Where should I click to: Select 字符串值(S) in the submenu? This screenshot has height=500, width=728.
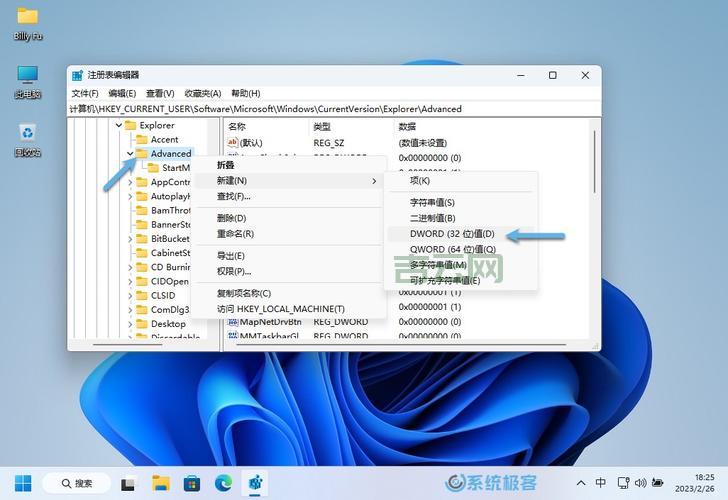pos(461,202)
